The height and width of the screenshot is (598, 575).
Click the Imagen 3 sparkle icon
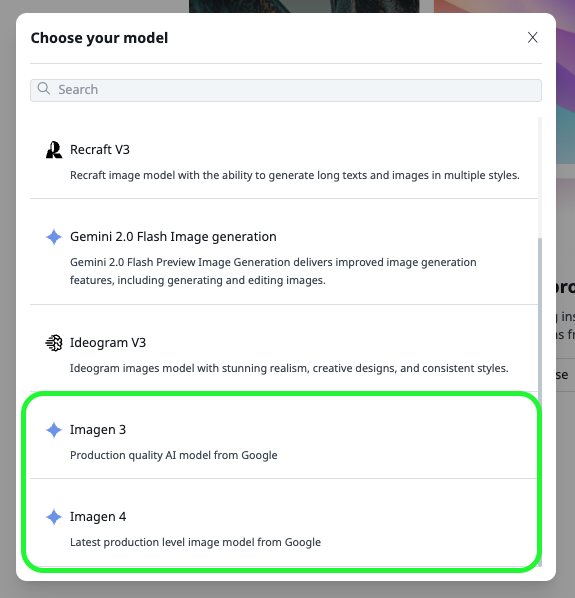click(54, 430)
